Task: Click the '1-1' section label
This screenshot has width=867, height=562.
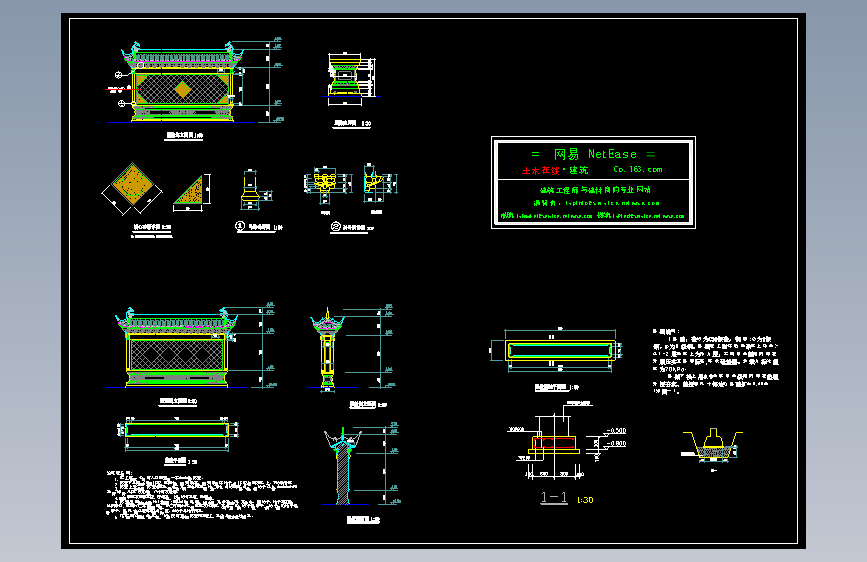Action: tap(554, 497)
